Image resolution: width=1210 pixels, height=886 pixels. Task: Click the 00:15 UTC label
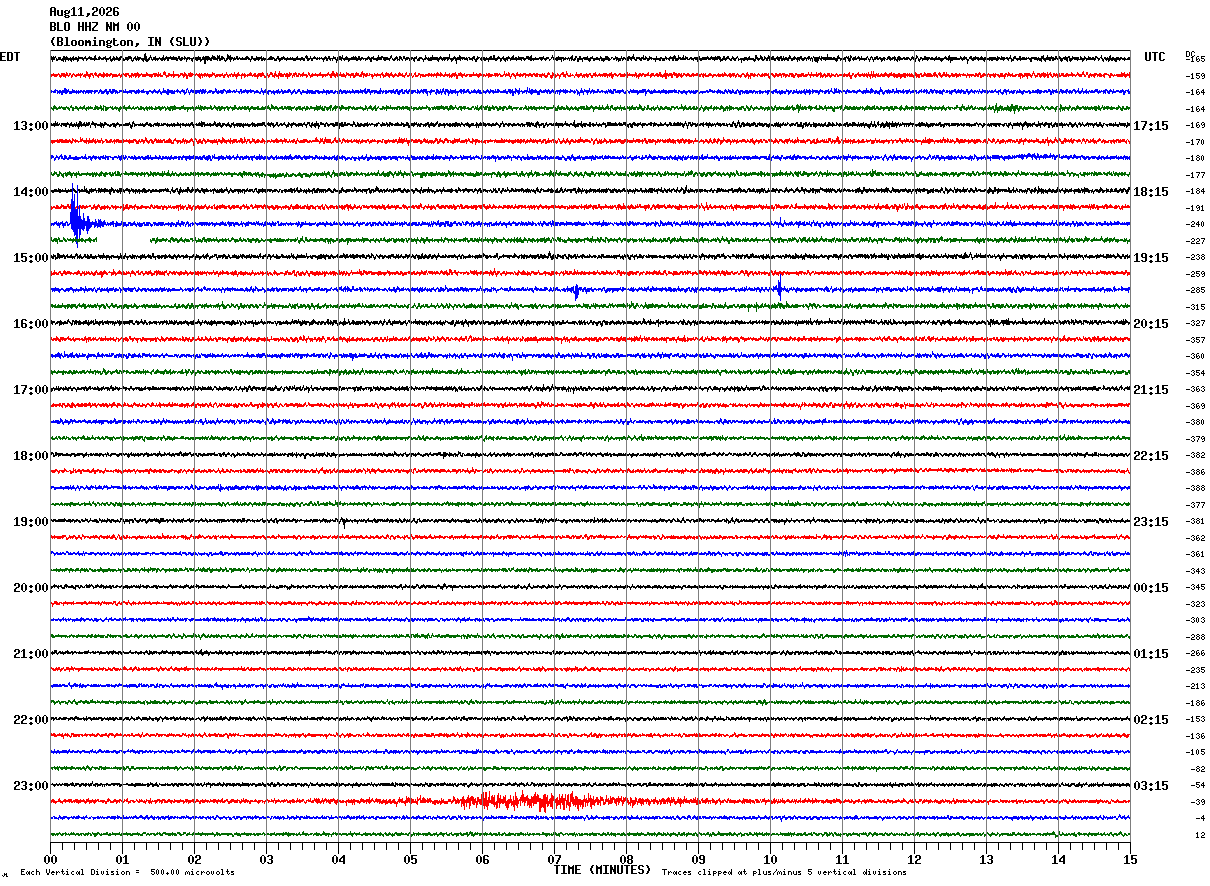1151,588
